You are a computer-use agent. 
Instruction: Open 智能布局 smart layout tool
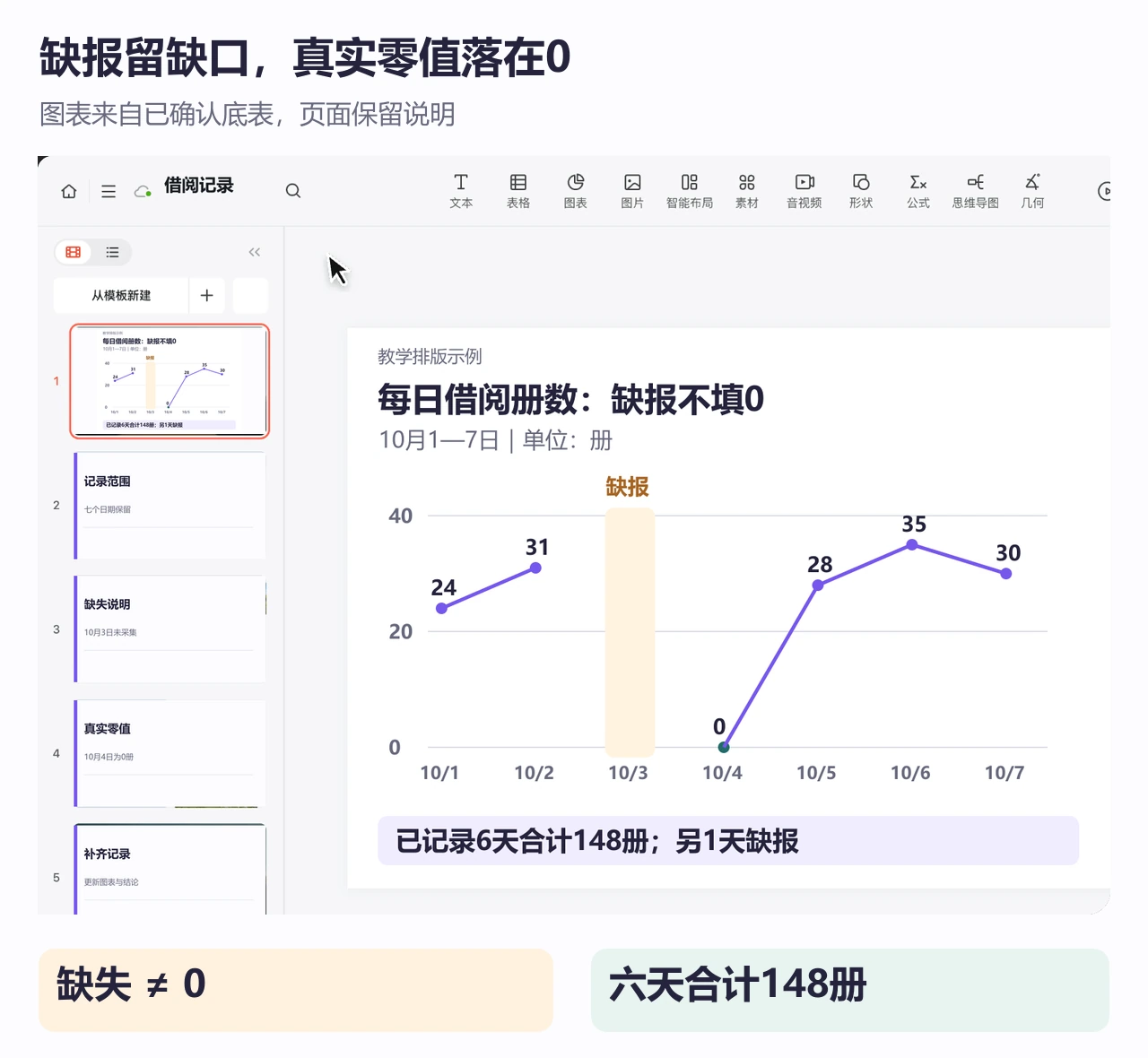[690, 191]
